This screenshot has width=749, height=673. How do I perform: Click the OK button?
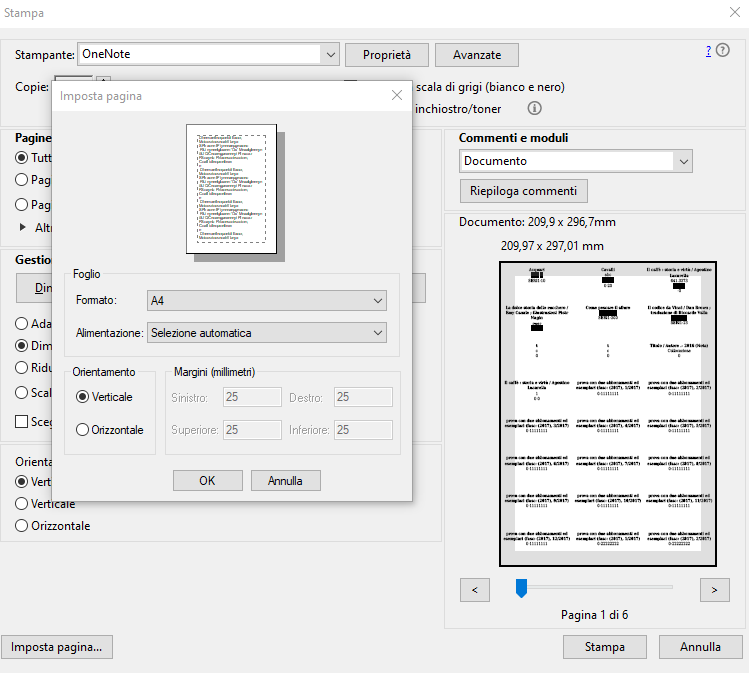coord(207,480)
